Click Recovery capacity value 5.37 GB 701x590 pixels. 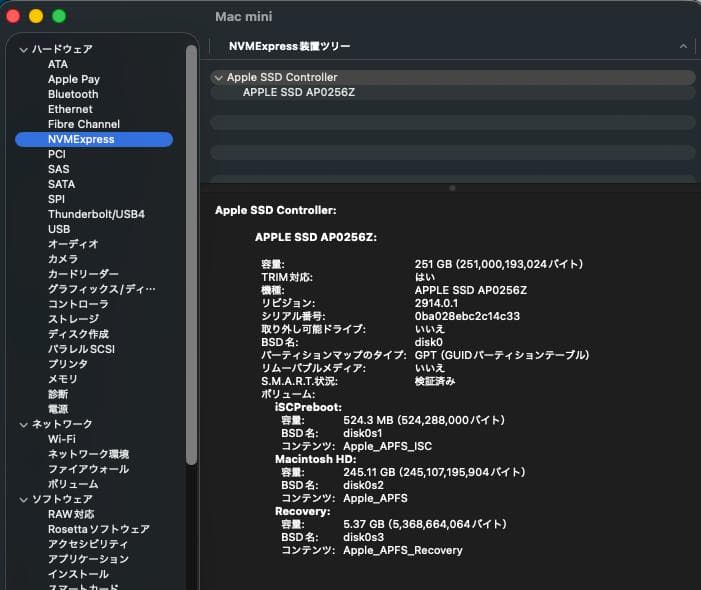[425, 524]
